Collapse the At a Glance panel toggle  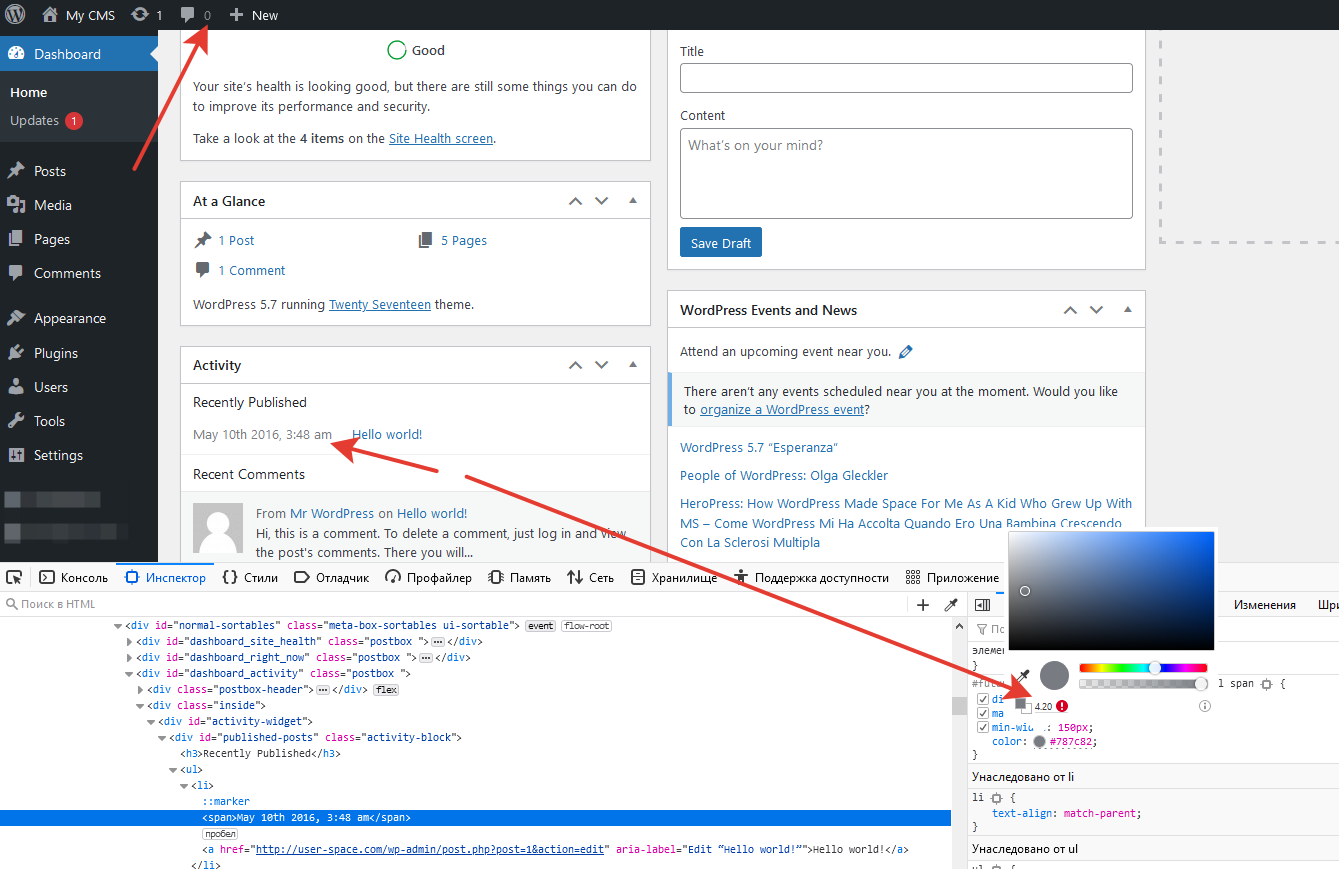[x=632, y=201]
